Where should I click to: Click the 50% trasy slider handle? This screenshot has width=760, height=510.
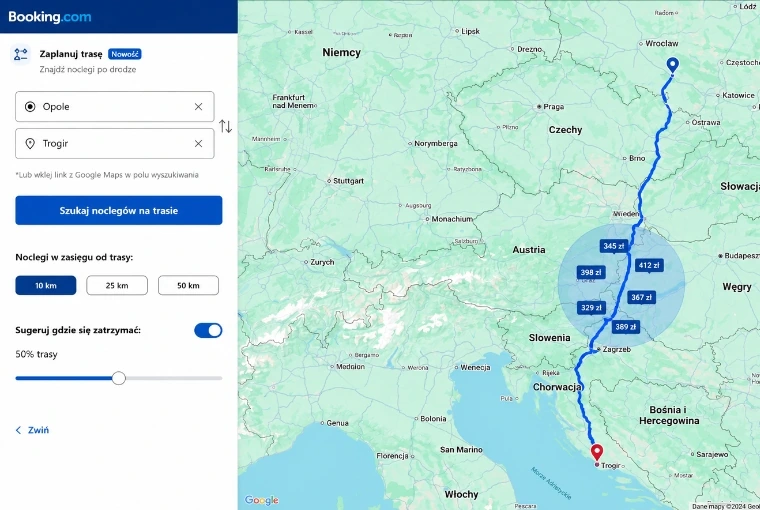coord(119,378)
